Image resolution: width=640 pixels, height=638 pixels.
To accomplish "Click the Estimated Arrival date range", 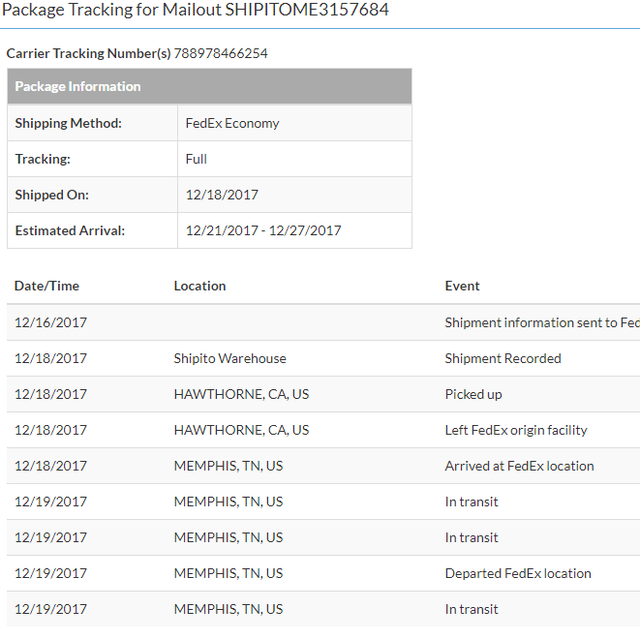I will (x=263, y=231).
